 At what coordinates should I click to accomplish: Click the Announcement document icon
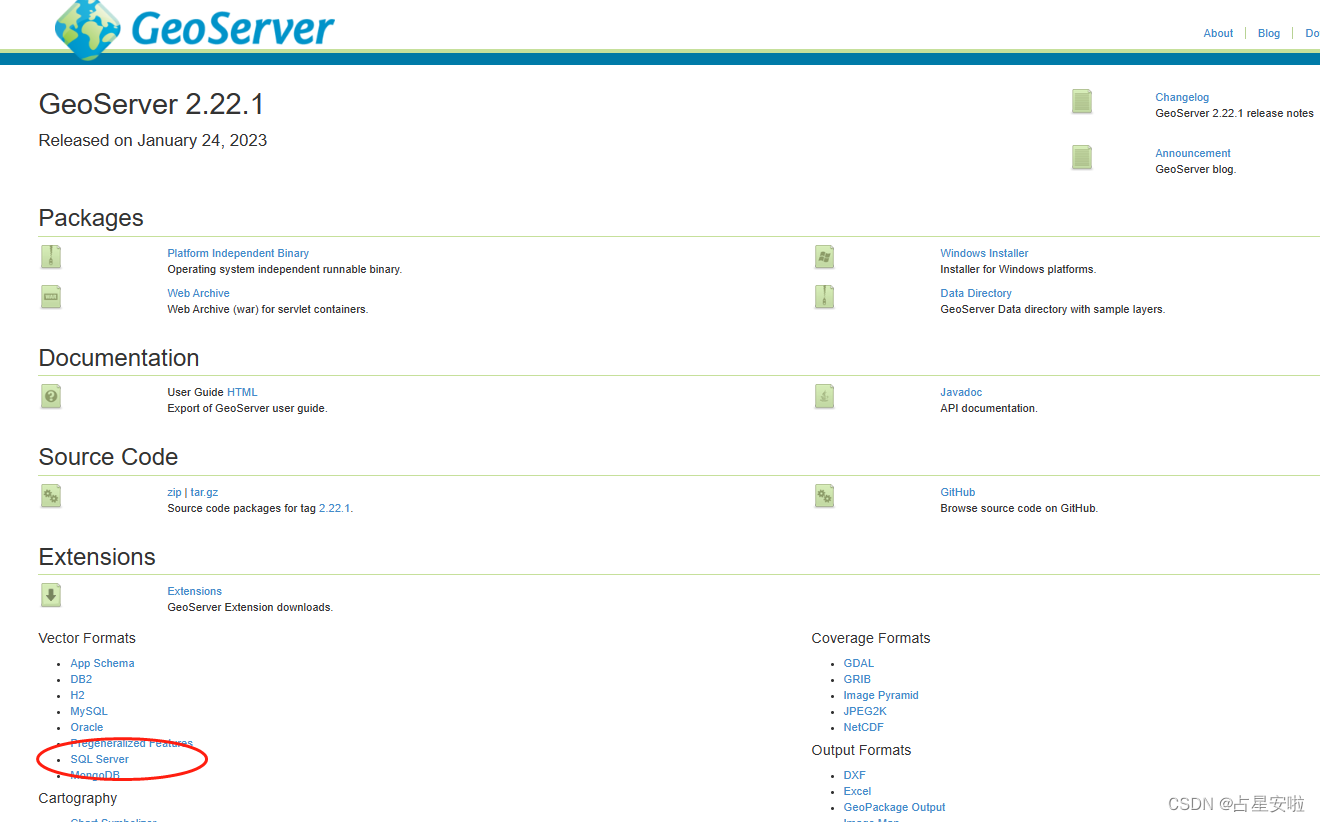1082,157
